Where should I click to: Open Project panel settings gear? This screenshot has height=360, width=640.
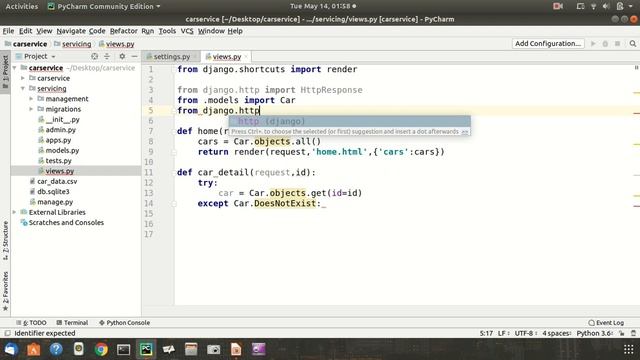click(x=122, y=56)
